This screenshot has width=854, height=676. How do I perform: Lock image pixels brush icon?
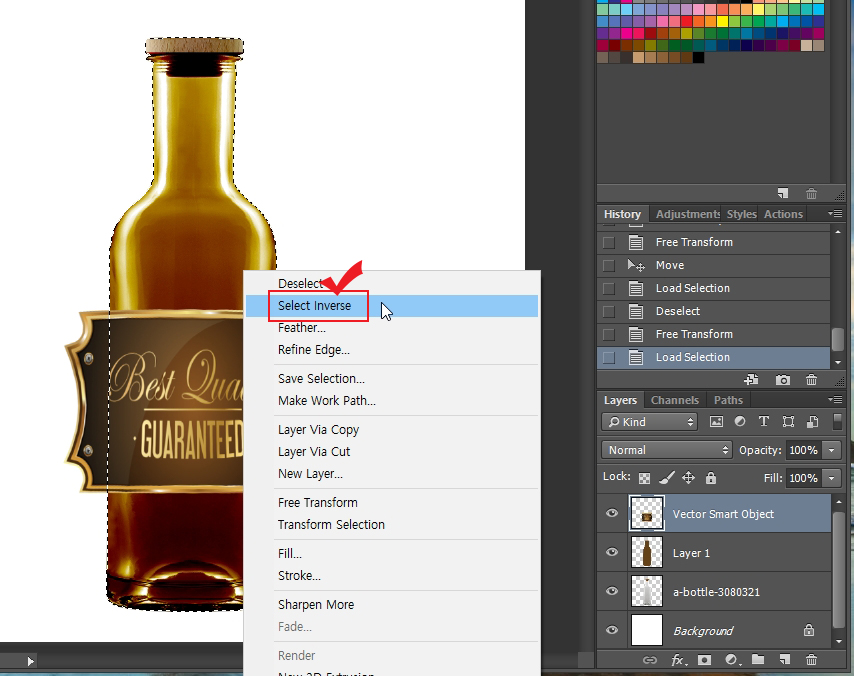667,478
